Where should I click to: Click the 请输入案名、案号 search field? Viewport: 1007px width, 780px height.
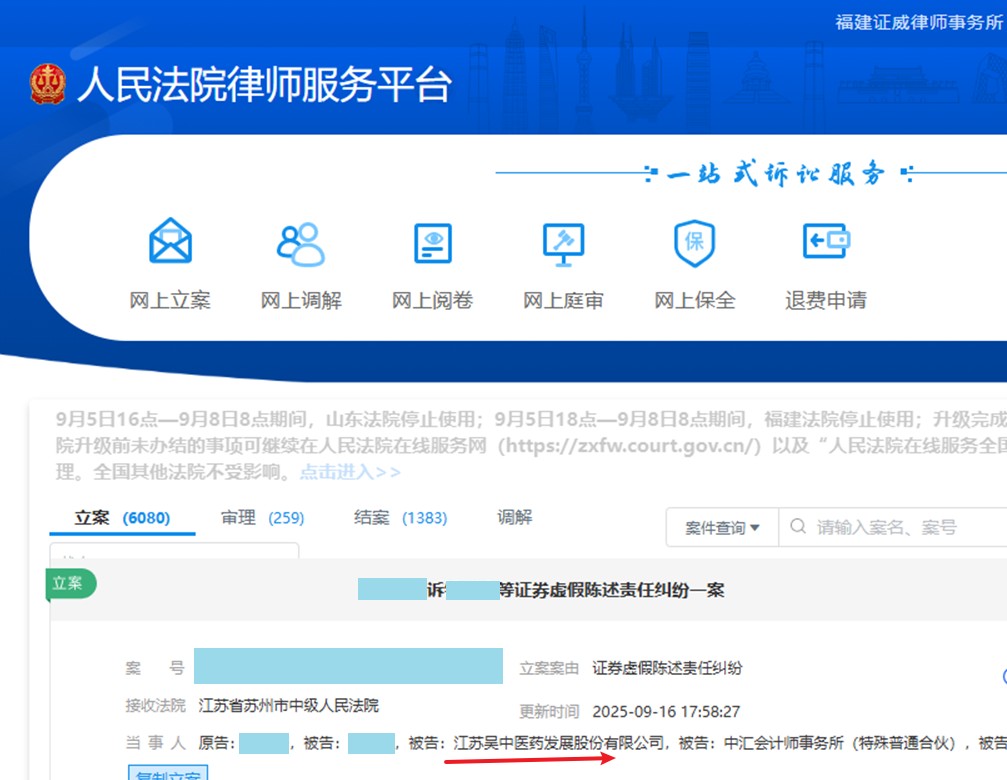(x=893, y=528)
